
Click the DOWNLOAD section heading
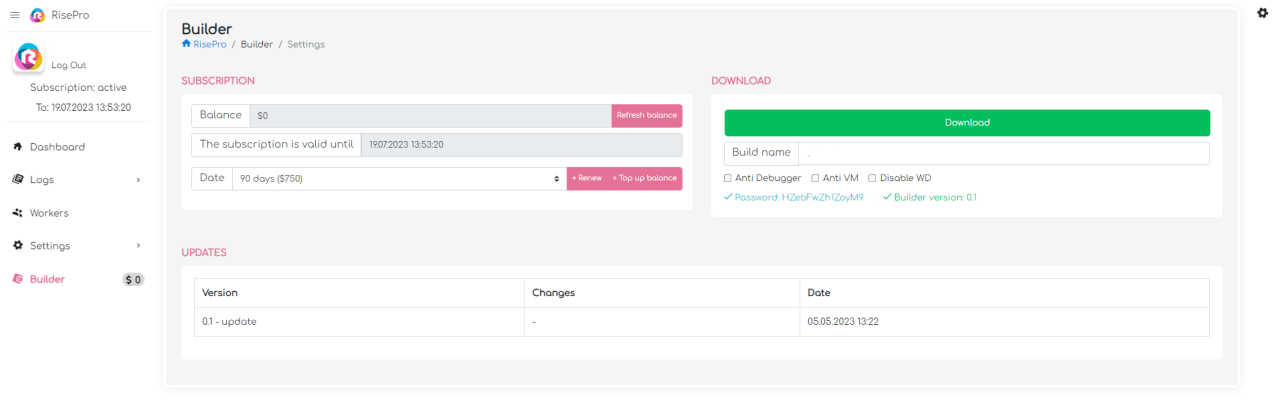(x=741, y=81)
